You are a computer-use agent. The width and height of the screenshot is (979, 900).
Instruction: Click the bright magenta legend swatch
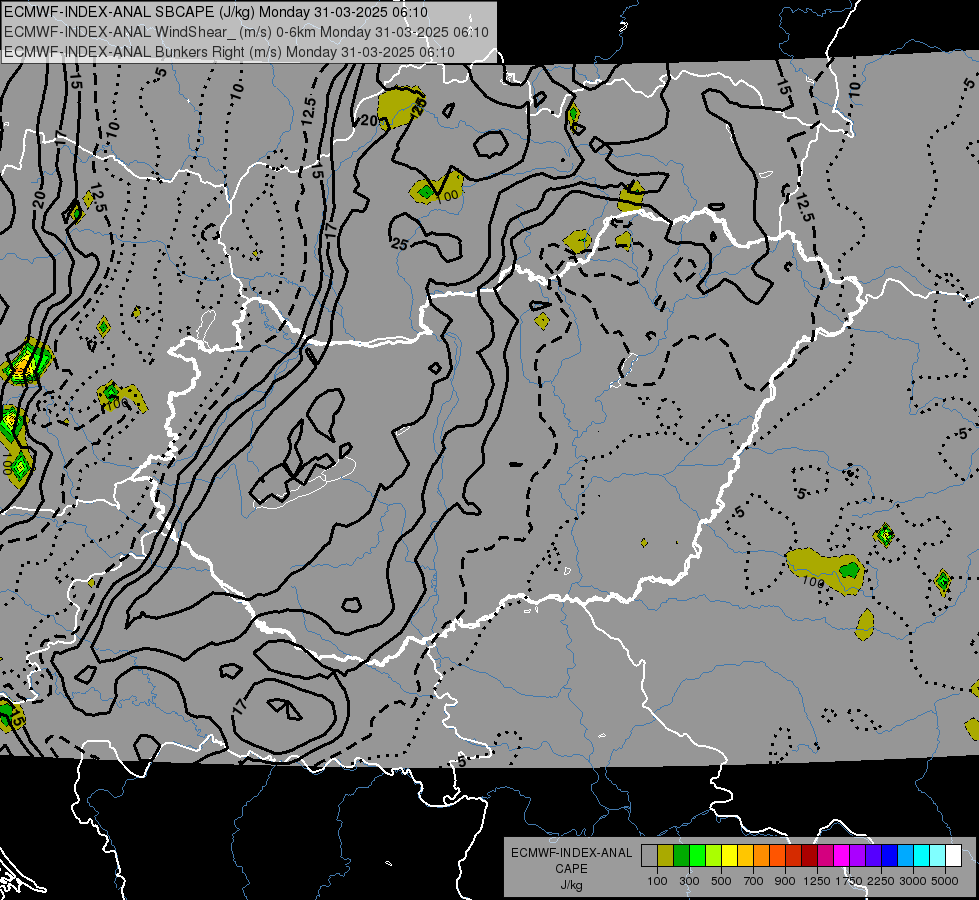click(842, 855)
